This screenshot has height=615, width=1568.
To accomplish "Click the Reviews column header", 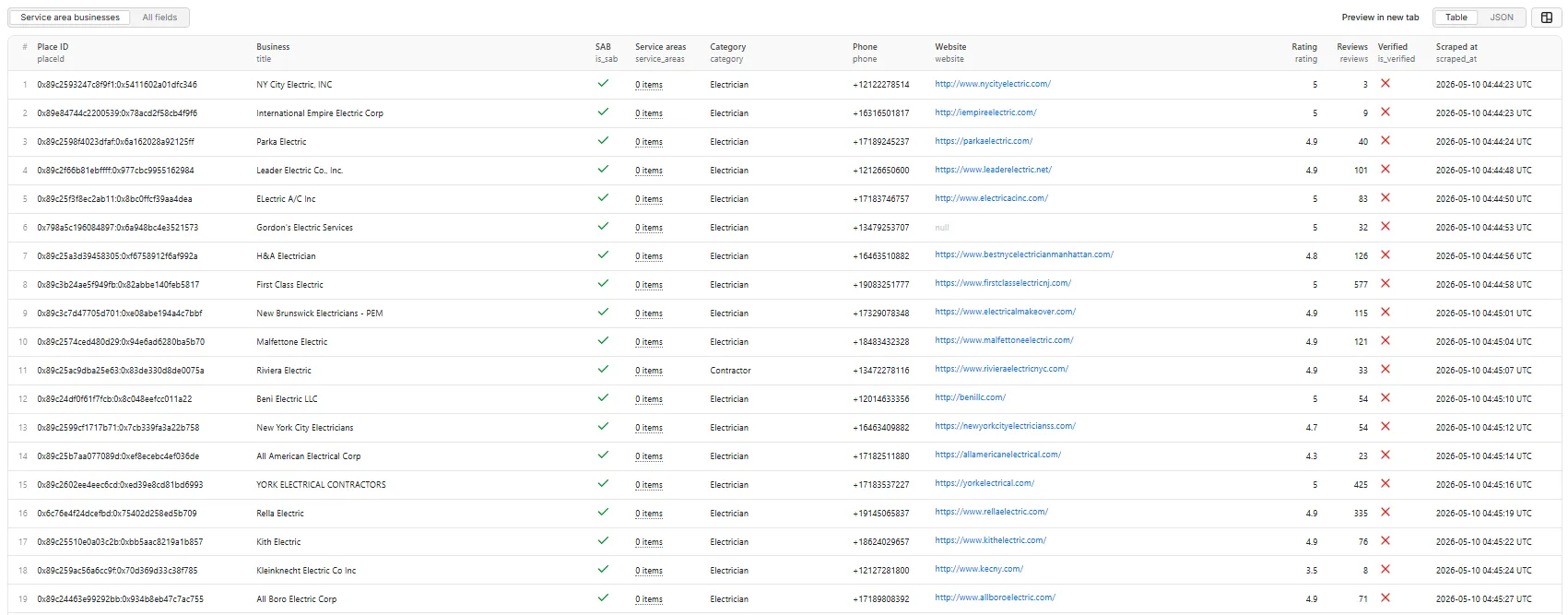I will [x=1352, y=53].
